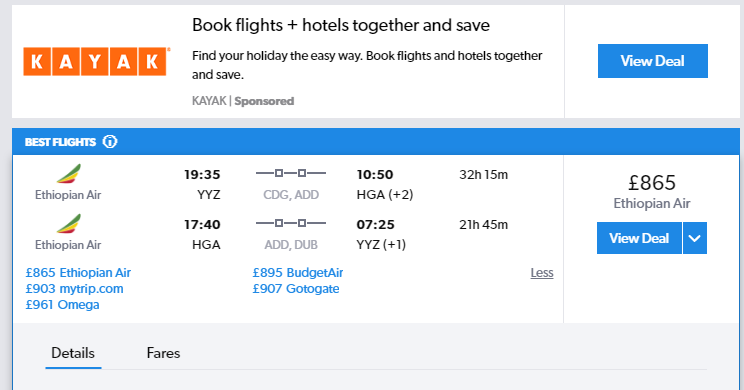Collapse provider list with Less link
744x390 pixels.
[x=542, y=273]
